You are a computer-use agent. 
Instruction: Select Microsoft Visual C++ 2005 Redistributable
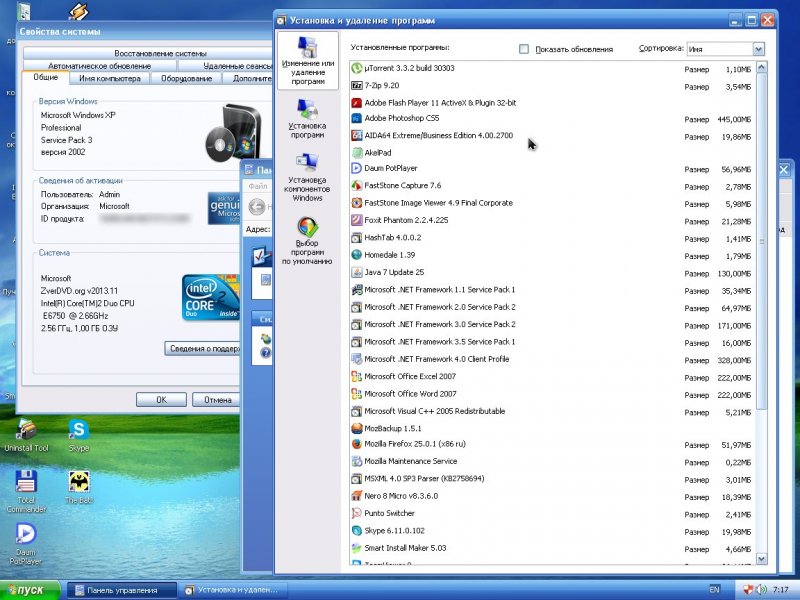point(553,411)
